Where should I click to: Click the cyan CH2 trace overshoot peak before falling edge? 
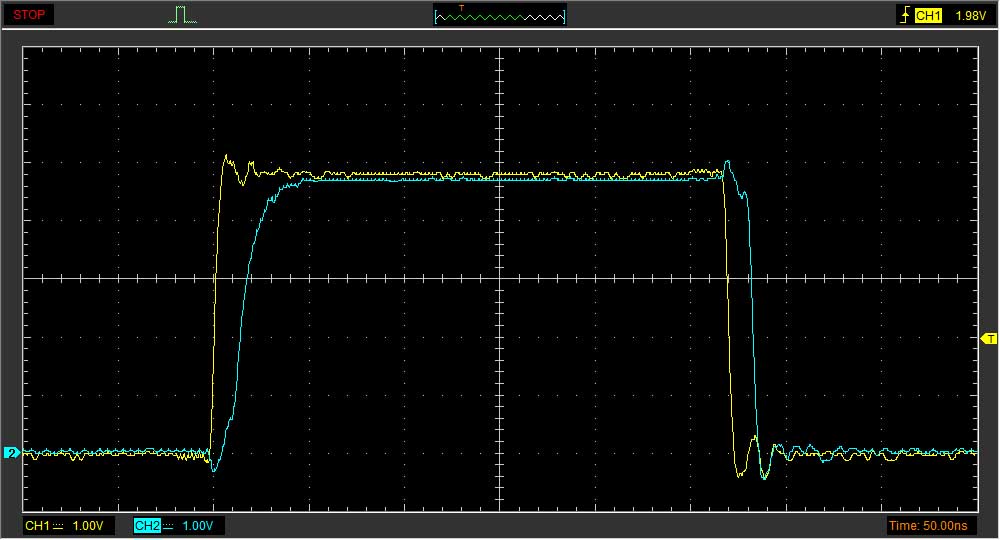tap(727, 162)
